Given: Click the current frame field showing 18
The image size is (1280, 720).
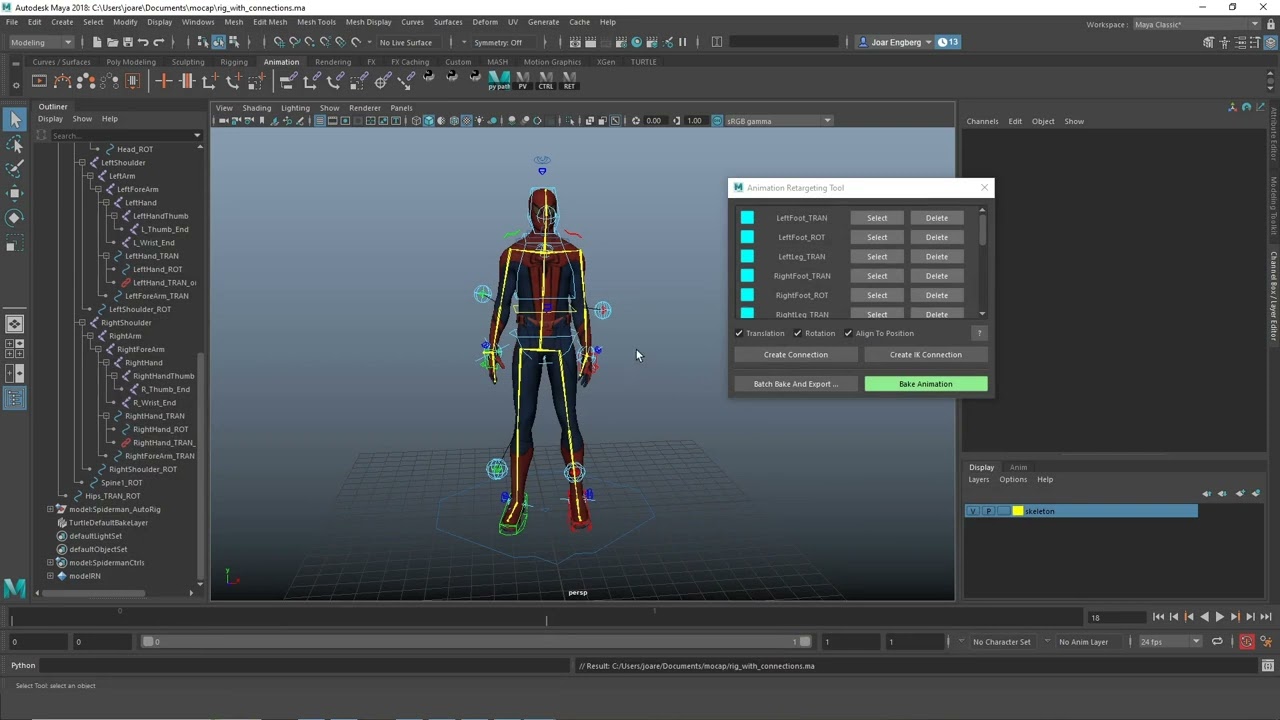Looking at the screenshot, I should click(x=1116, y=617).
